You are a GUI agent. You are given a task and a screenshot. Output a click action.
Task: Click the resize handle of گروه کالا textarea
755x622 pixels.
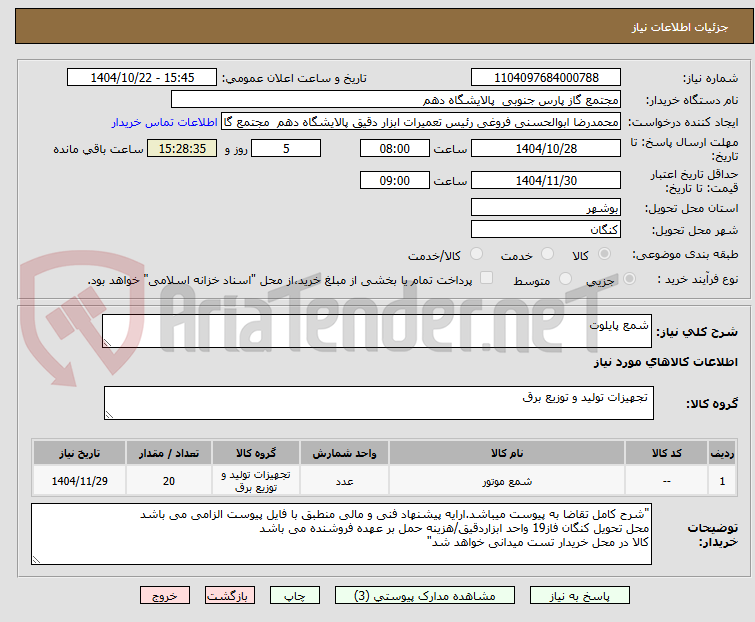(109, 415)
